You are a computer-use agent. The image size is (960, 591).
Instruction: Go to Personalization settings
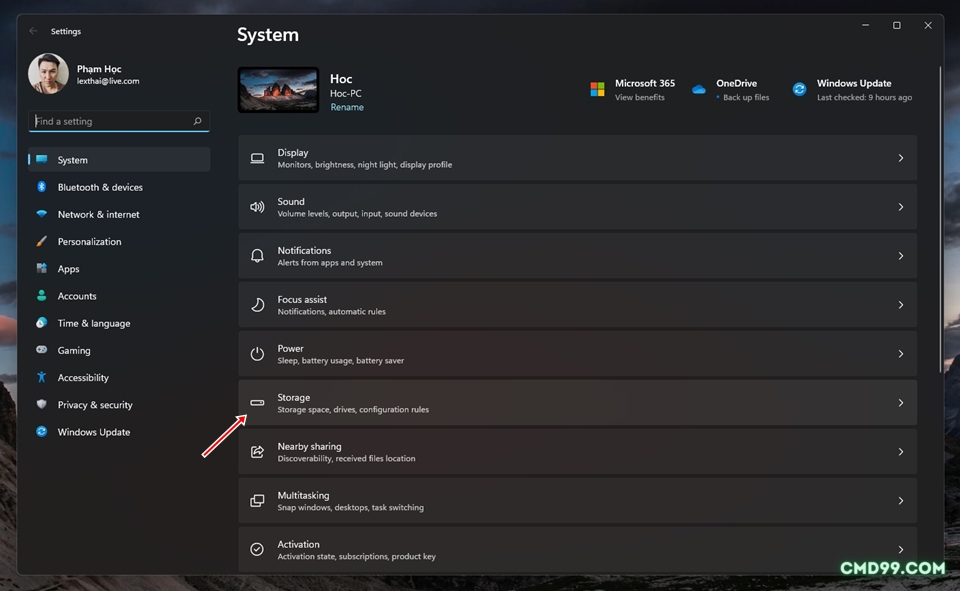119,241
